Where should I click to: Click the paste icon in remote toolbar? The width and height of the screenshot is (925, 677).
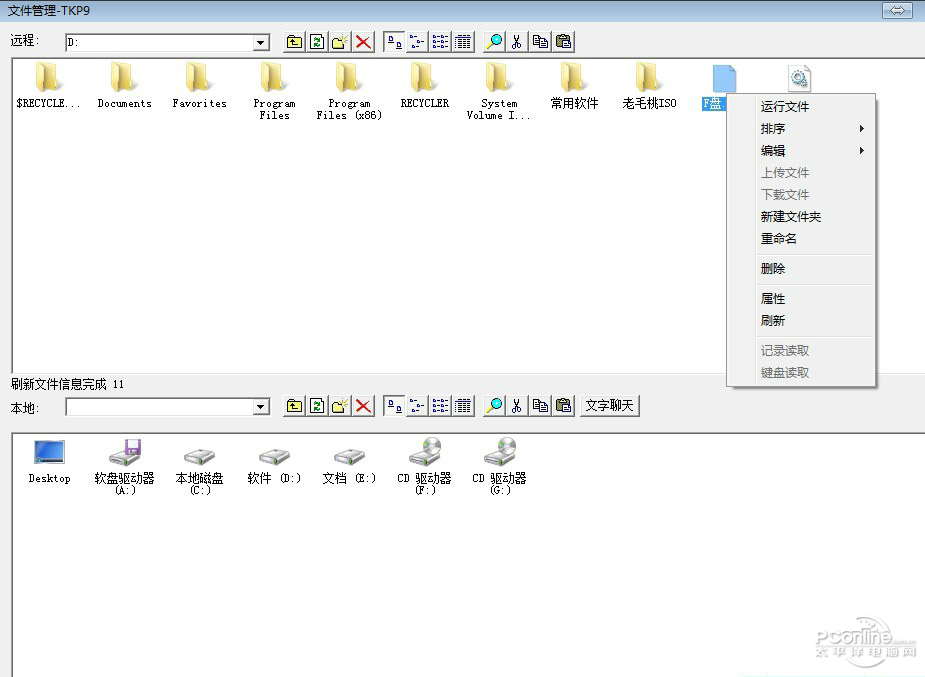(x=564, y=42)
